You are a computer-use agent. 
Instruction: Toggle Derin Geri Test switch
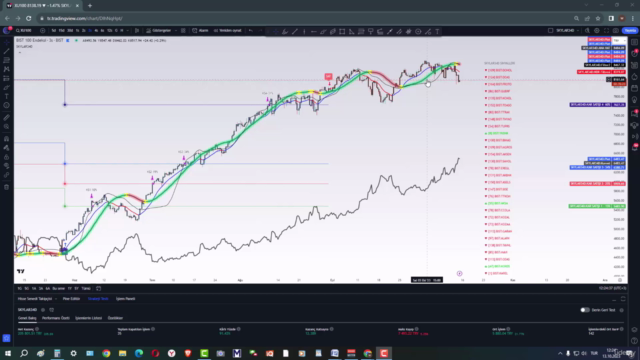[x=585, y=310]
